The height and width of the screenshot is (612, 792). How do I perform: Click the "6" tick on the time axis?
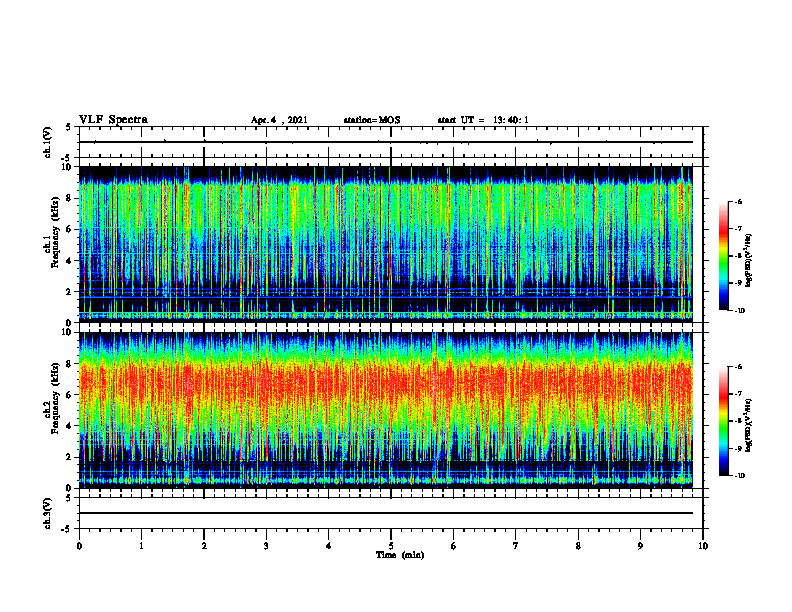[x=454, y=546]
